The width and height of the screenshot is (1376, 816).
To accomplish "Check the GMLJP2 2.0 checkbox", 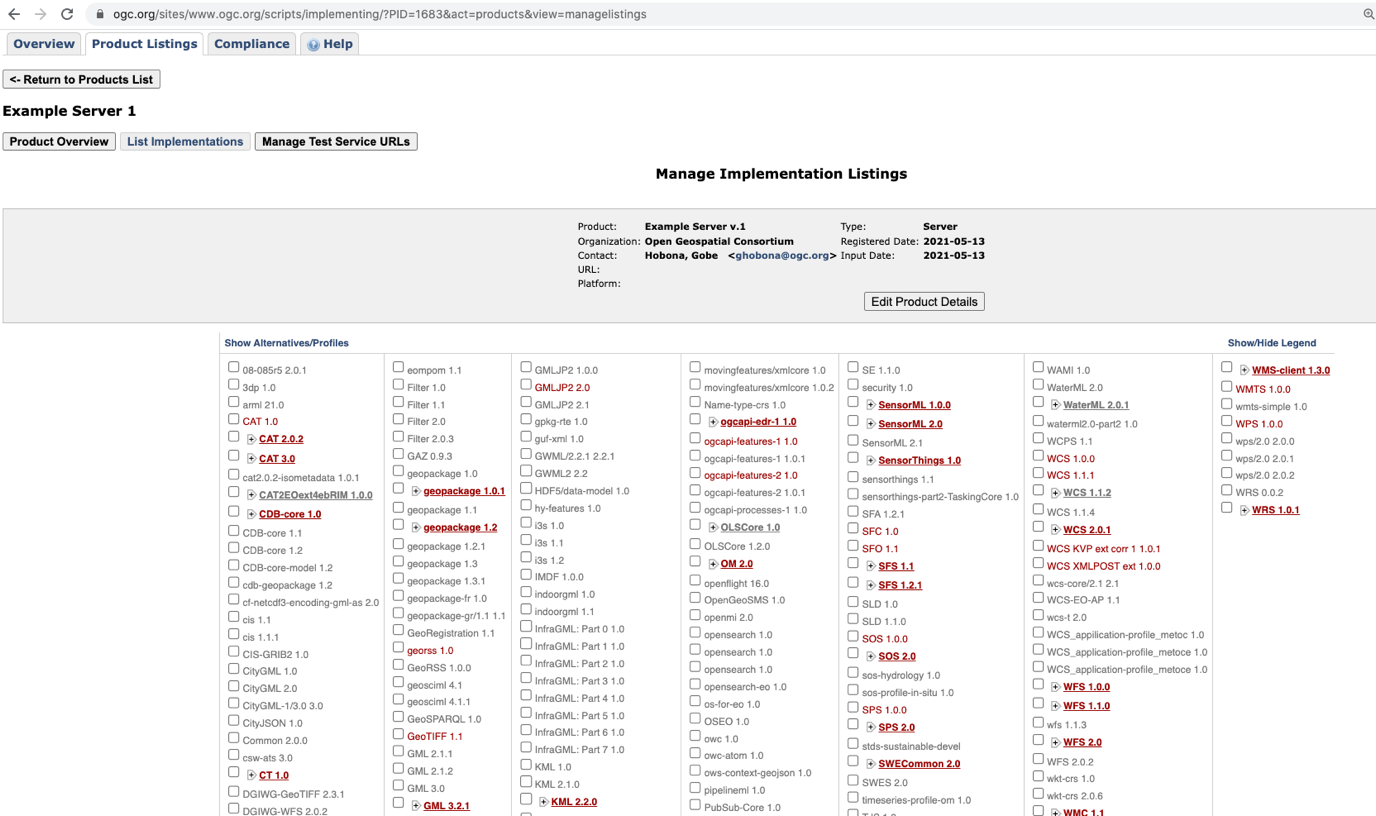I will click(x=526, y=385).
